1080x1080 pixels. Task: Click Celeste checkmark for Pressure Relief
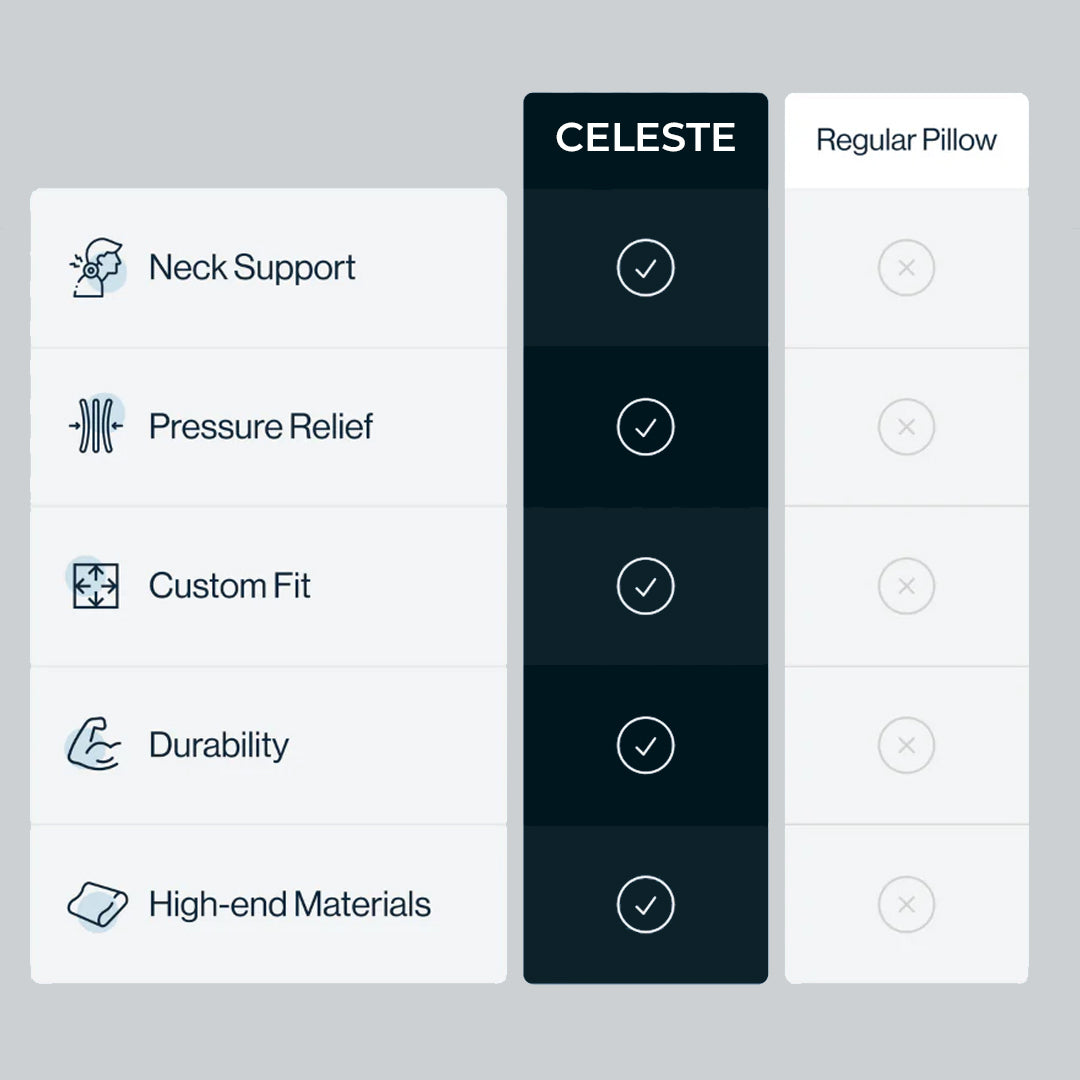[646, 427]
